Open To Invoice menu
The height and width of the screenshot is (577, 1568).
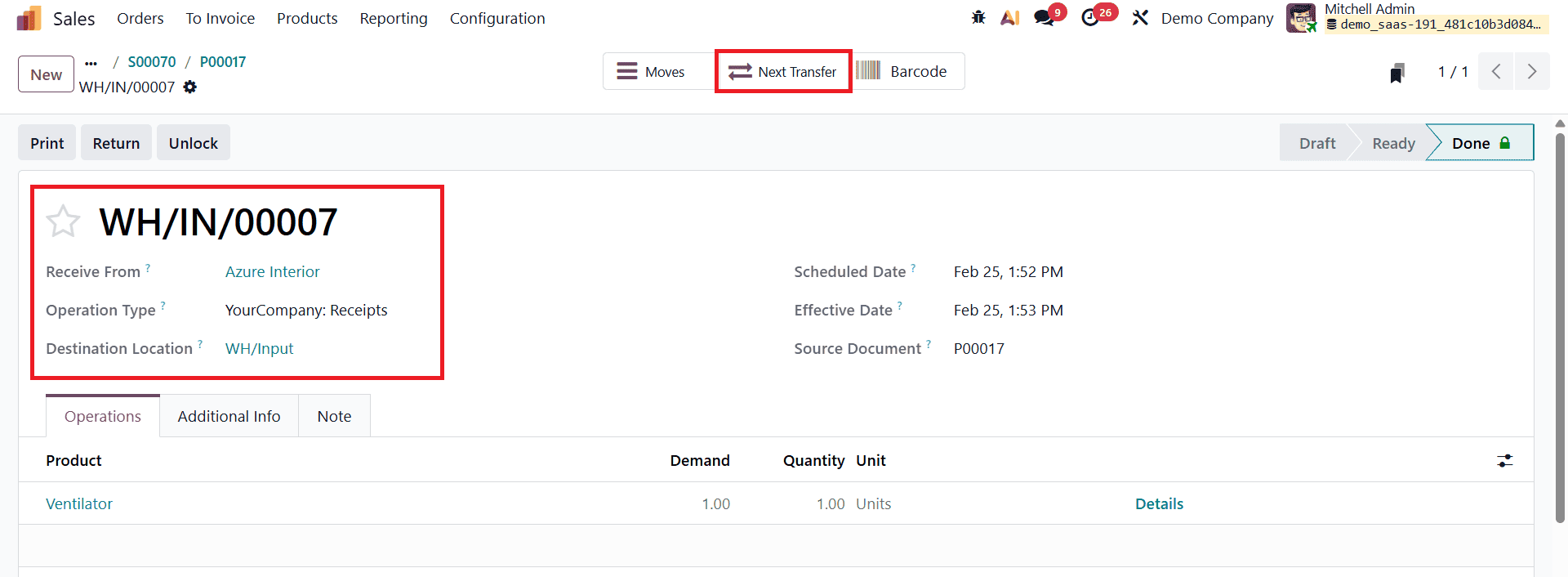pyautogui.click(x=220, y=18)
